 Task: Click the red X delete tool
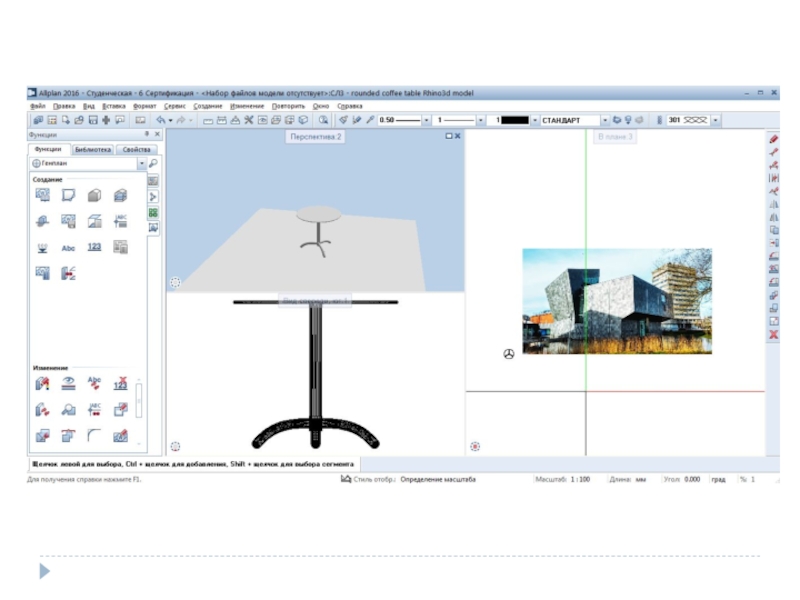[x=773, y=335]
